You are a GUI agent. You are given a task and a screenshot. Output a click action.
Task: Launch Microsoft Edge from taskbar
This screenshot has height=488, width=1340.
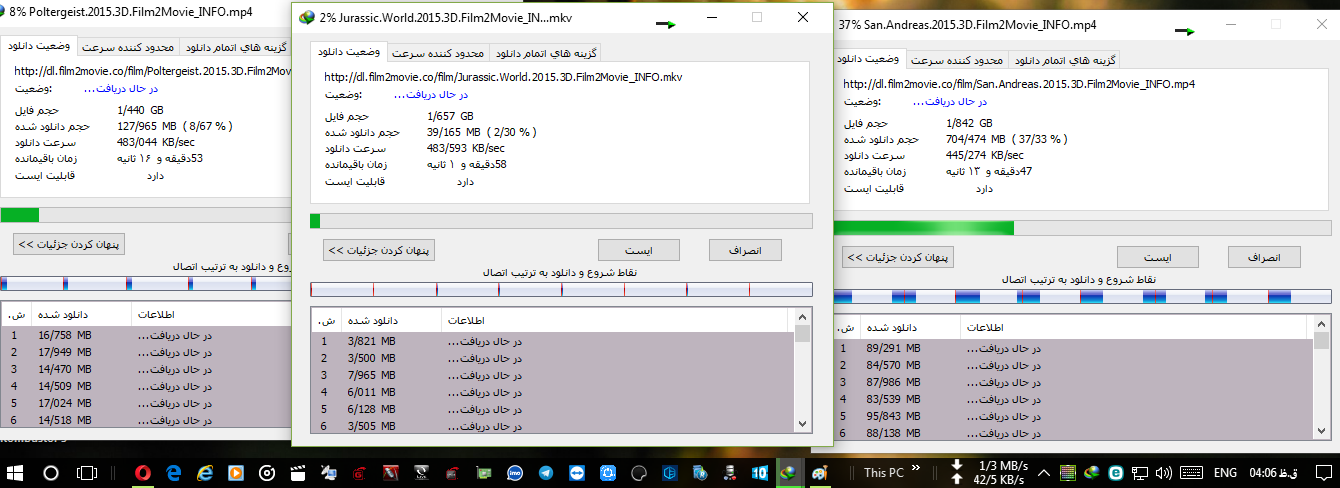tap(175, 473)
